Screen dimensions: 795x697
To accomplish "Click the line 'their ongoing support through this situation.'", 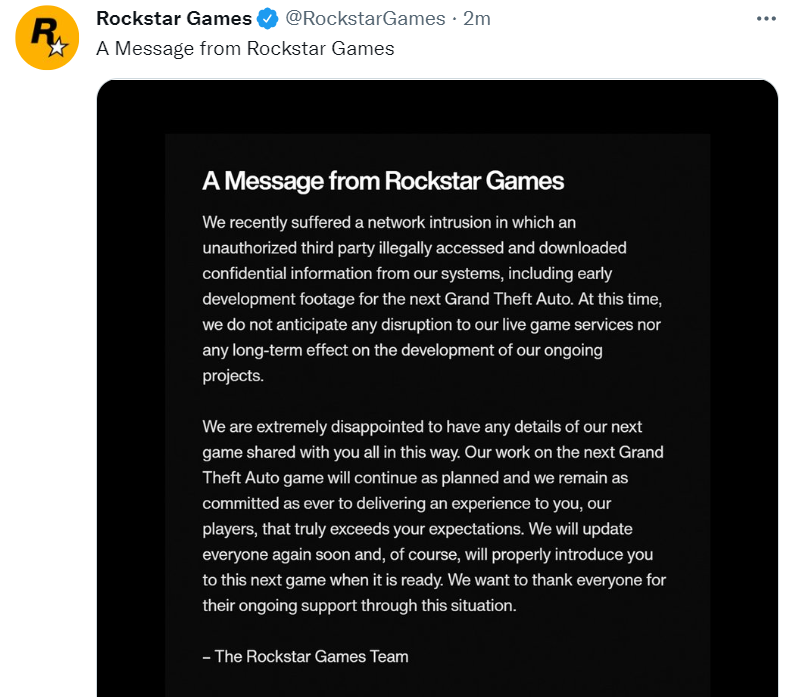I will (x=359, y=605).
